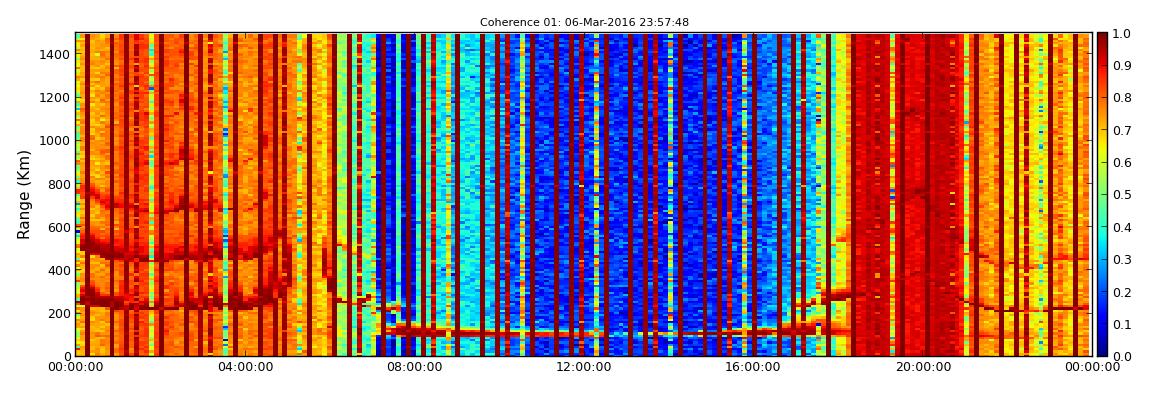
Task: Click the 12:00:00 x-axis tick label
Action: click(x=584, y=367)
